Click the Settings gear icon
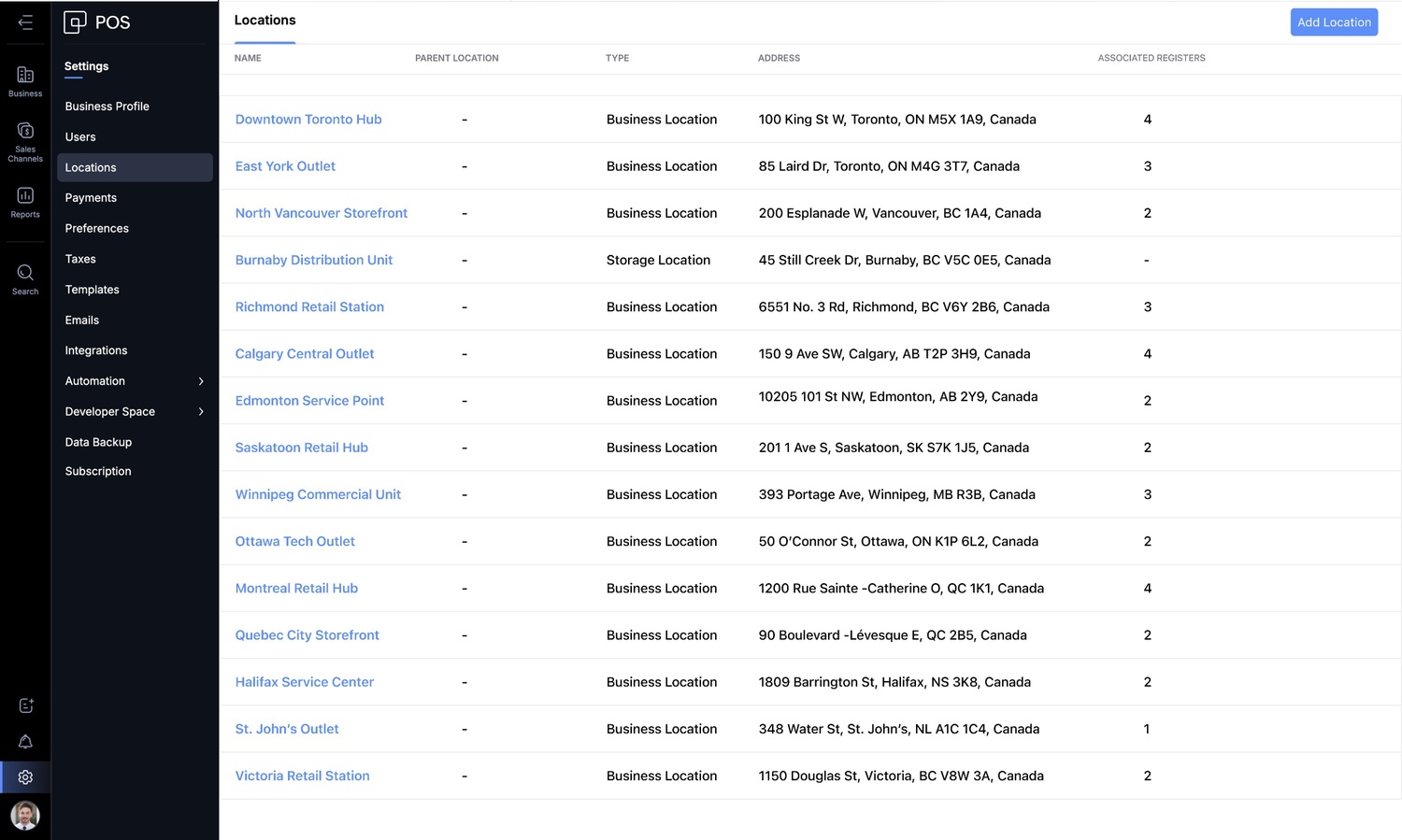The image size is (1402, 840). pos(25,777)
